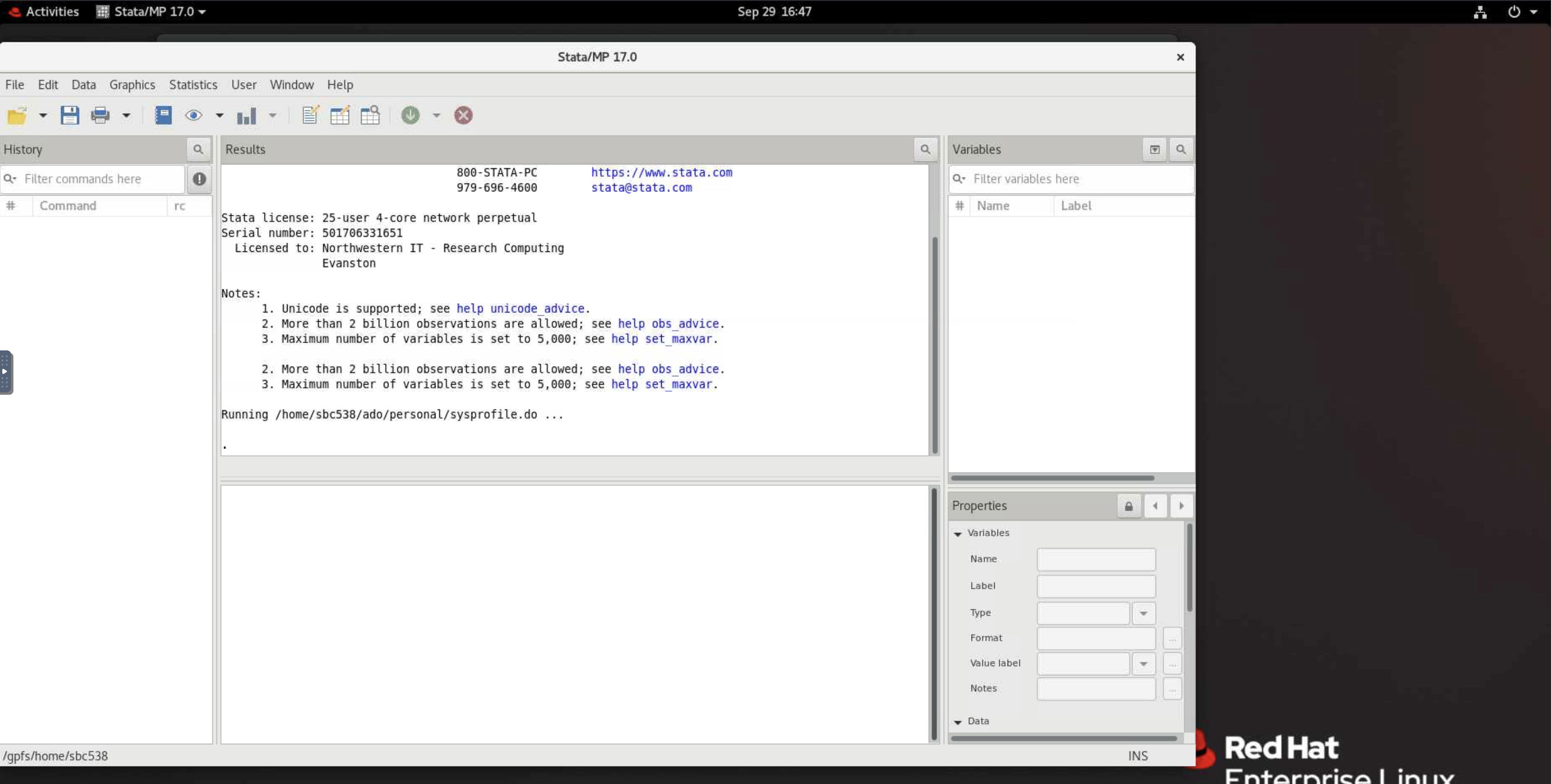
Task: Open the Viewer eye icon
Action: [x=193, y=115]
